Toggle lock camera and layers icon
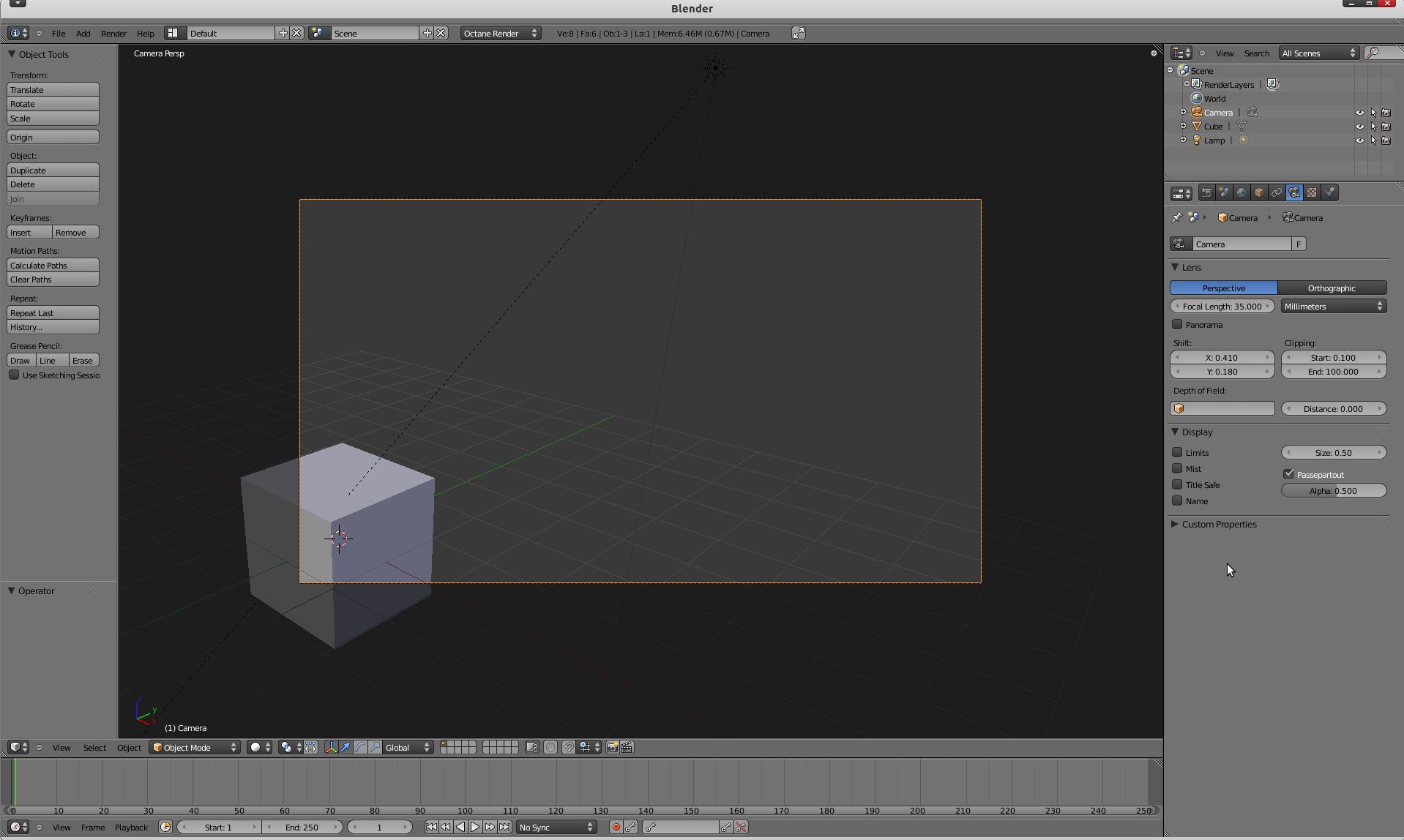Image resolution: width=1404 pixels, height=840 pixels. point(532,748)
